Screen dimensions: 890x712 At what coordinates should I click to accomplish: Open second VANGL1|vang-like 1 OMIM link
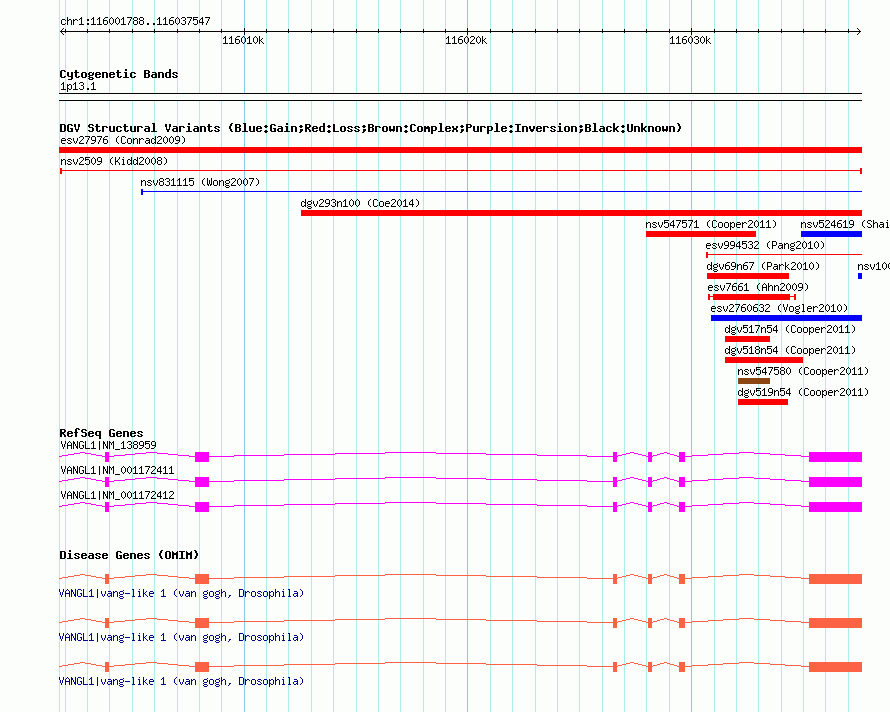pyautogui.click(x=181, y=638)
